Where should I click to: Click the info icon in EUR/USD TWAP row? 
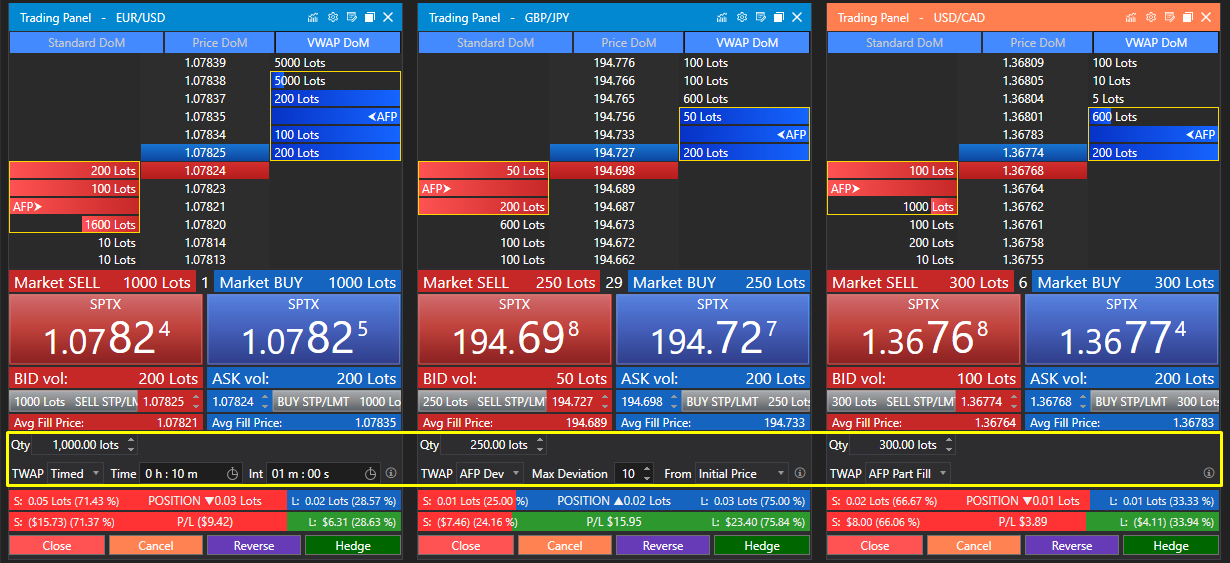point(391,473)
